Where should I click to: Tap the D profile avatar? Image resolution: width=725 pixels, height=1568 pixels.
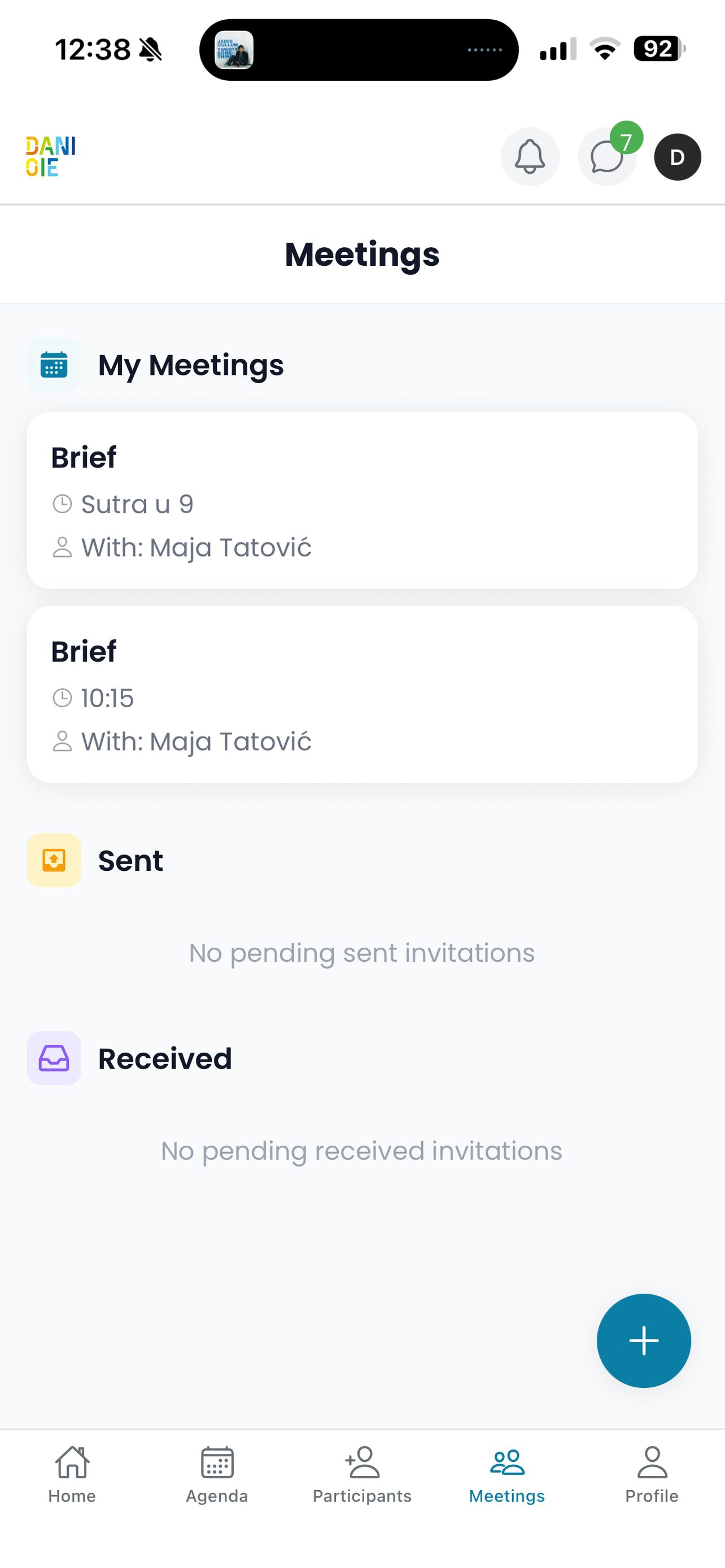(x=678, y=157)
